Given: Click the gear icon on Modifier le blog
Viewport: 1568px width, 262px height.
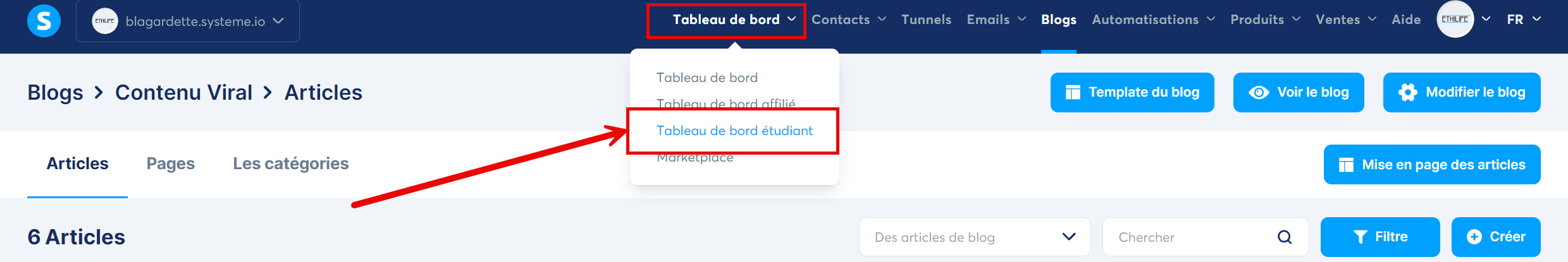Looking at the screenshot, I should pyautogui.click(x=1407, y=93).
